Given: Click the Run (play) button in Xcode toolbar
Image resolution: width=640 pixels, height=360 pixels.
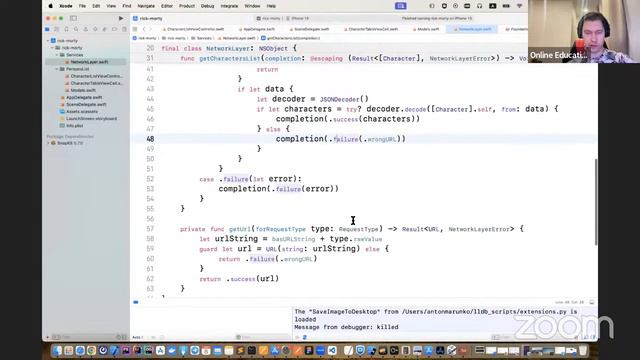Looking at the screenshot, I should coord(121,18).
